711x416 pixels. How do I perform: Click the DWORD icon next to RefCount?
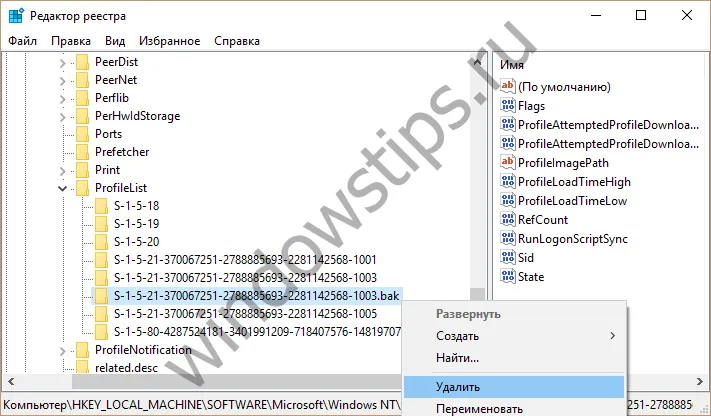507,219
